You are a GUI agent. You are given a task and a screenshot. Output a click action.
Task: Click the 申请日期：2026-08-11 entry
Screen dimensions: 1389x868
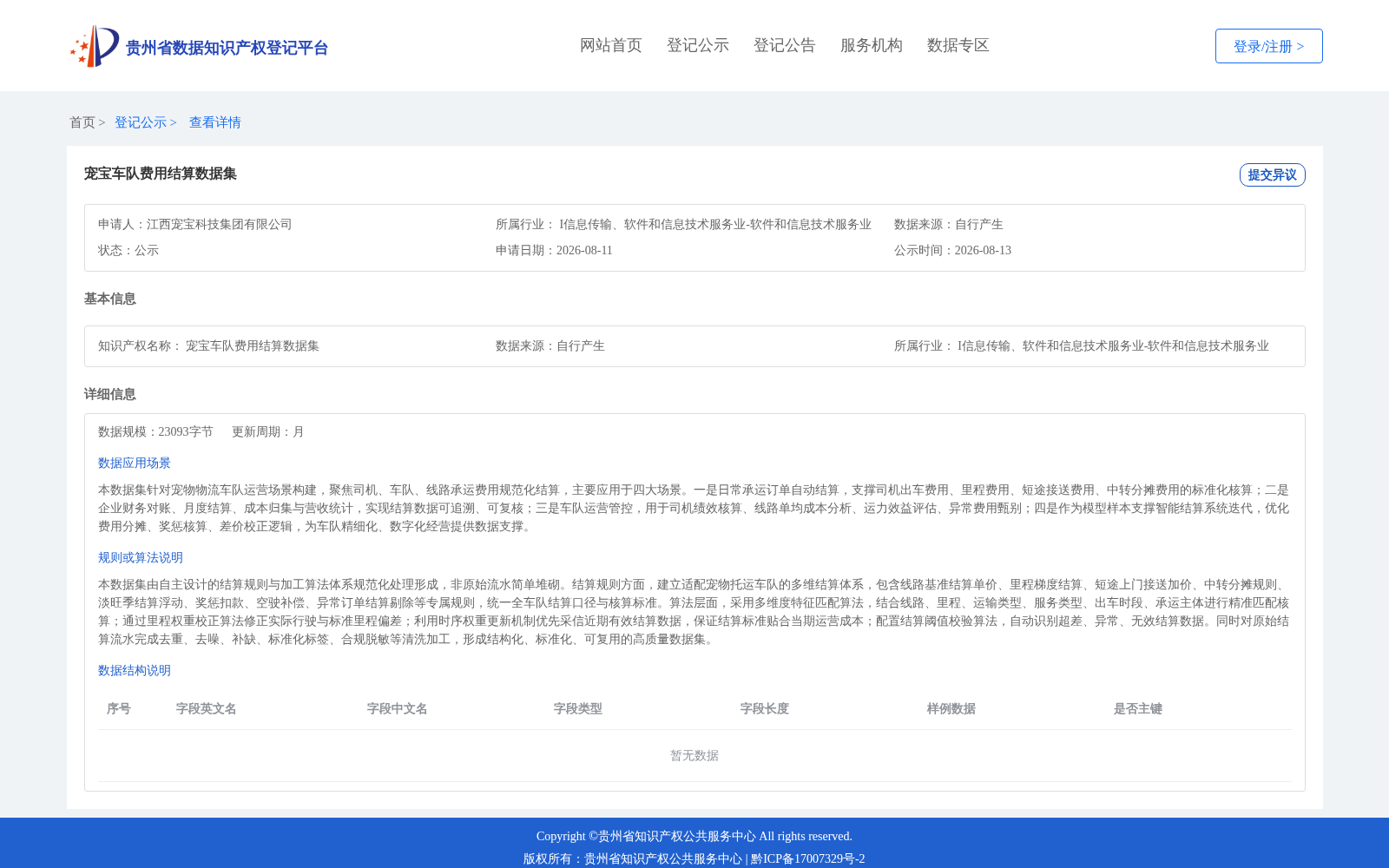pos(554,250)
